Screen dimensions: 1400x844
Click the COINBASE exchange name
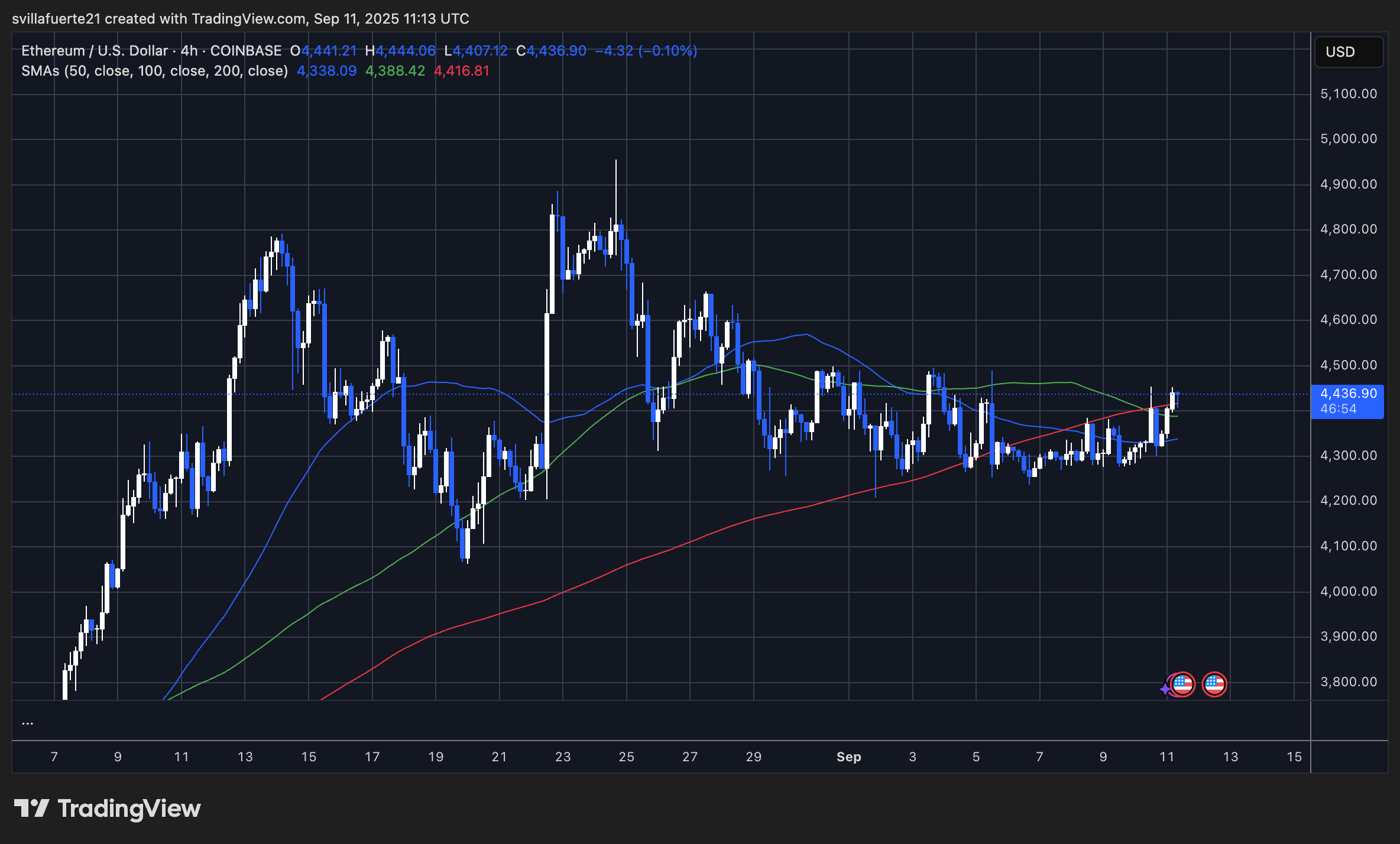pyautogui.click(x=245, y=51)
